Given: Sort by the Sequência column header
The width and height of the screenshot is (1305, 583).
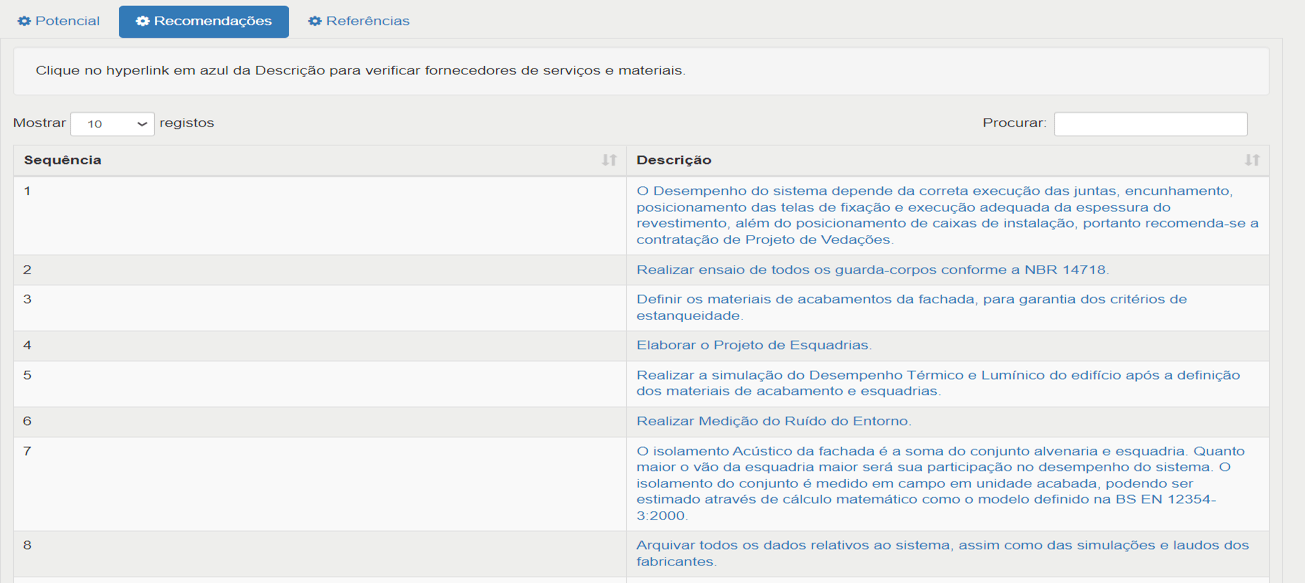Looking at the screenshot, I should [x=320, y=160].
